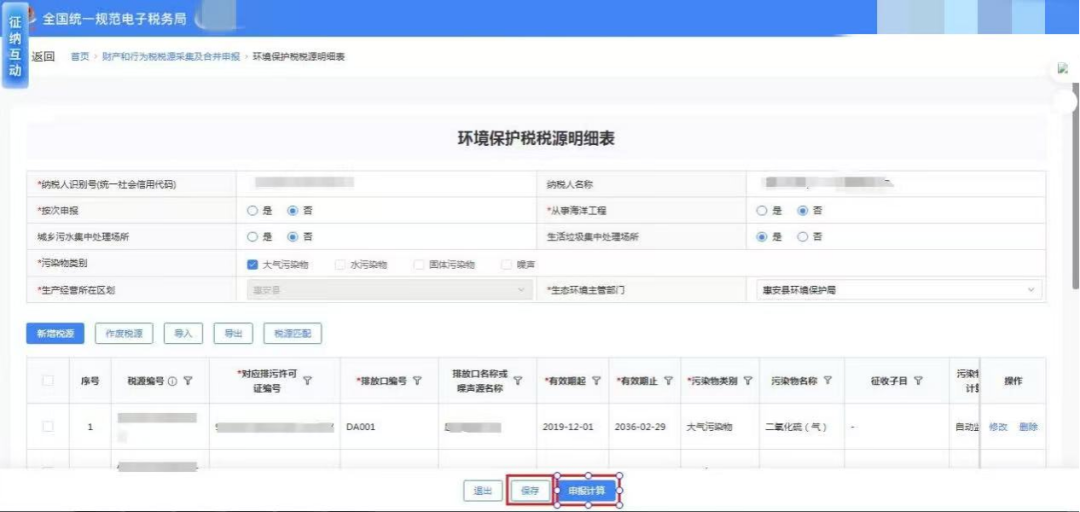Click the 新增税源 button

(x=55, y=334)
